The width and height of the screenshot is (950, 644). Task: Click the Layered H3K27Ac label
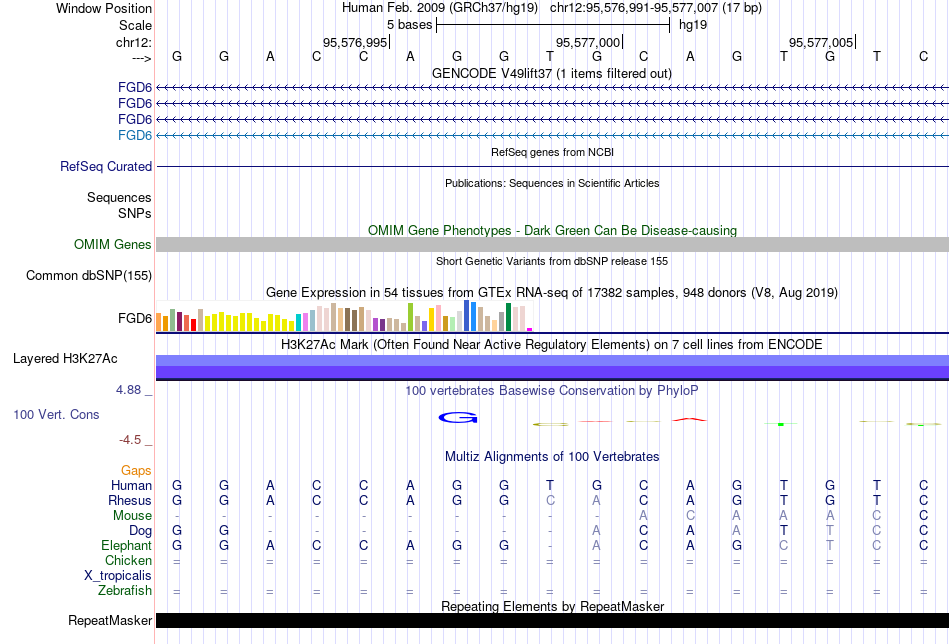click(x=65, y=359)
